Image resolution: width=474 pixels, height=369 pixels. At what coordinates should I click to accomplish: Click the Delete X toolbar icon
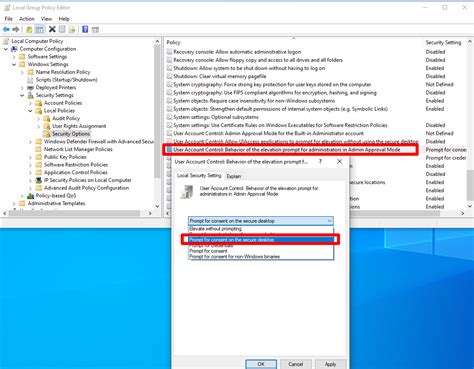pyautogui.click(x=52, y=29)
